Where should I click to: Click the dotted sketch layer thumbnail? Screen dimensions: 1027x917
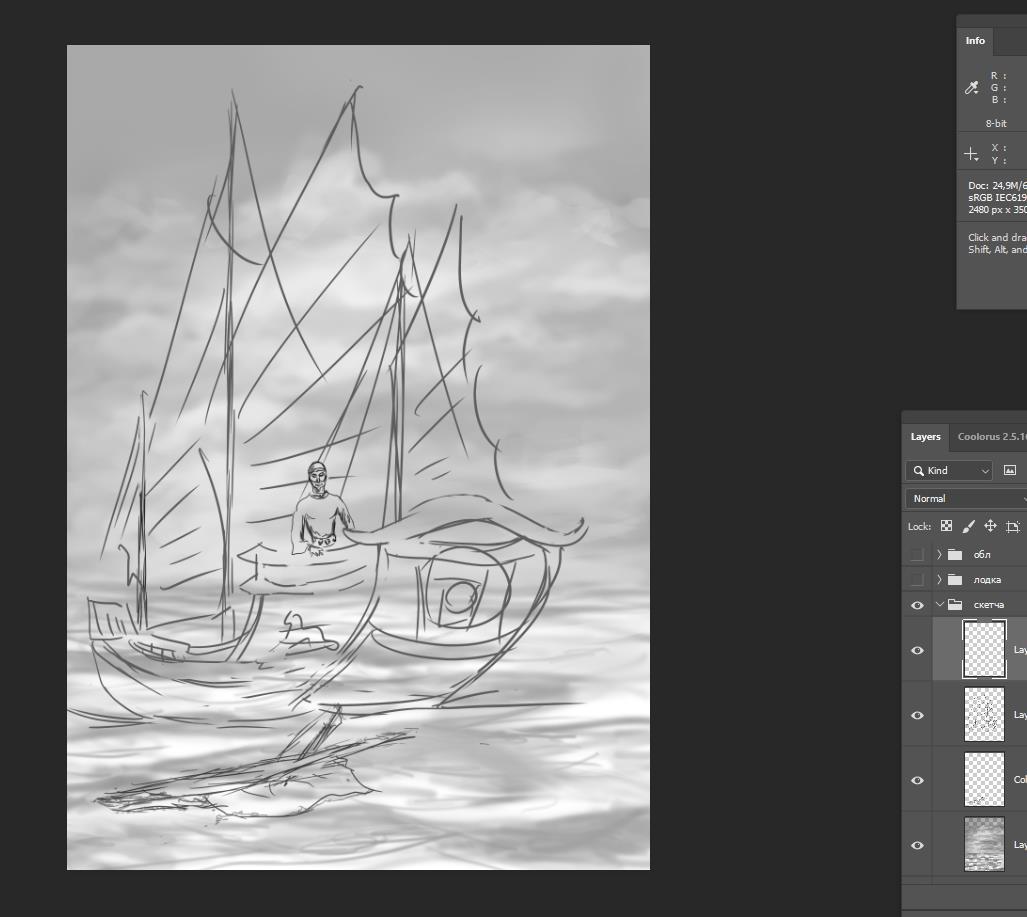click(x=984, y=715)
